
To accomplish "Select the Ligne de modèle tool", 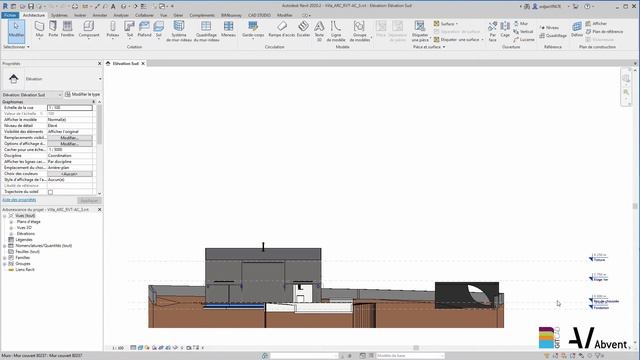I will coord(336,31).
